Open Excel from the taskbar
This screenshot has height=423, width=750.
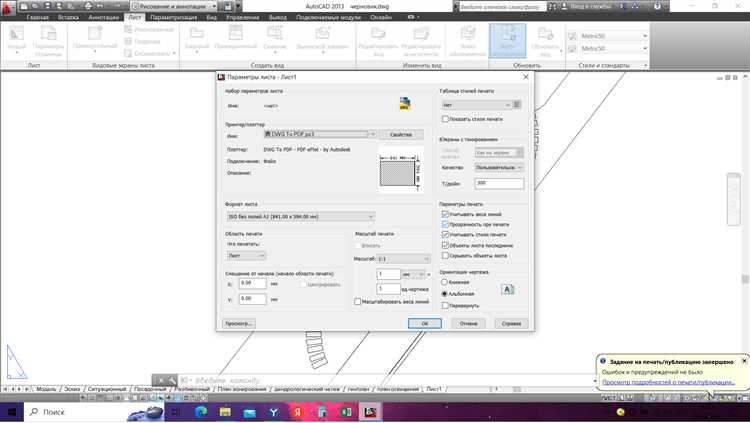pos(346,412)
